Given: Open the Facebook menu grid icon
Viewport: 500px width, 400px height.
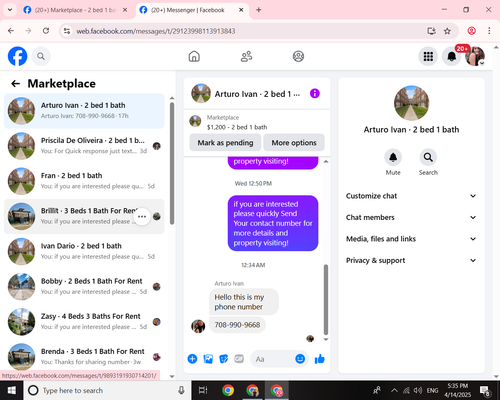Looking at the screenshot, I should point(428,56).
